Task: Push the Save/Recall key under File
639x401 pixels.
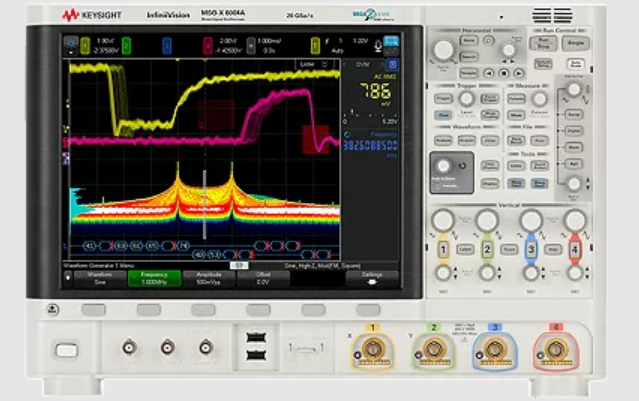Action: tap(516, 141)
